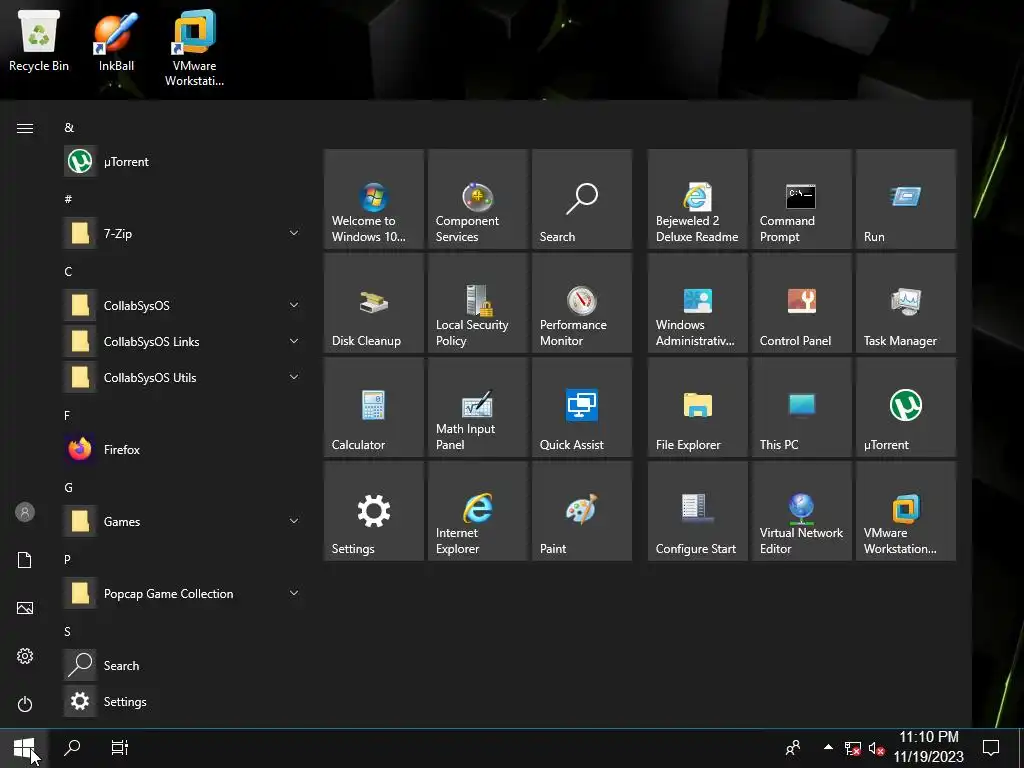Open the VMware Workstation tile
This screenshot has width=1024, height=768.
[906, 511]
